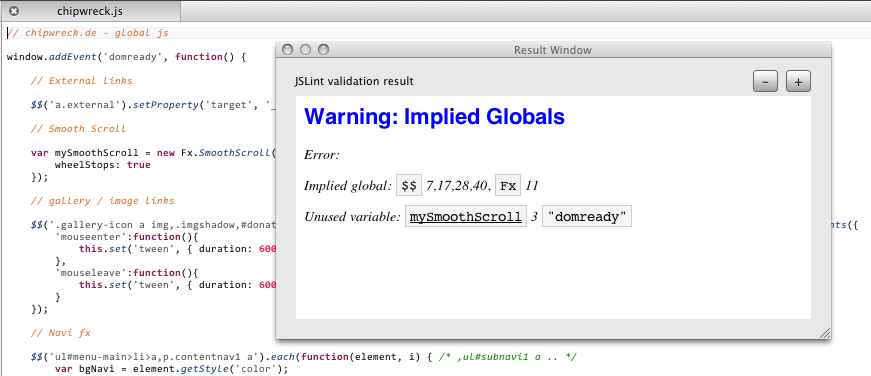Click the 'var mySmoothScroll = new Fx' line
The height and width of the screenshot is (376, 871).
153,153
